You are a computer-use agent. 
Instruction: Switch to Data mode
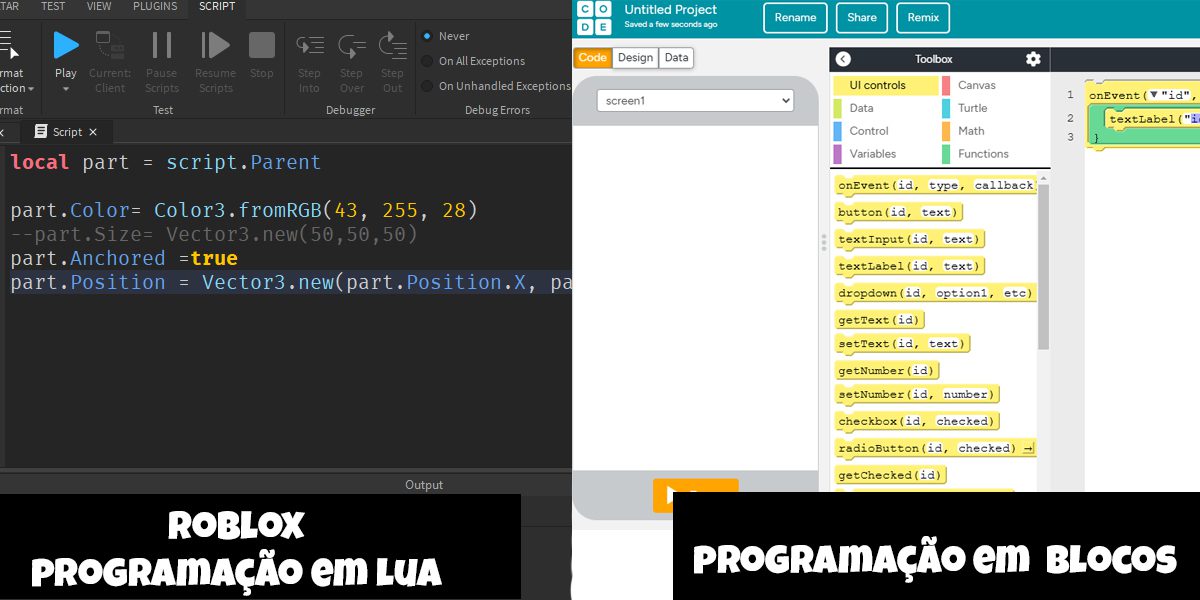[x=677, y=58]
